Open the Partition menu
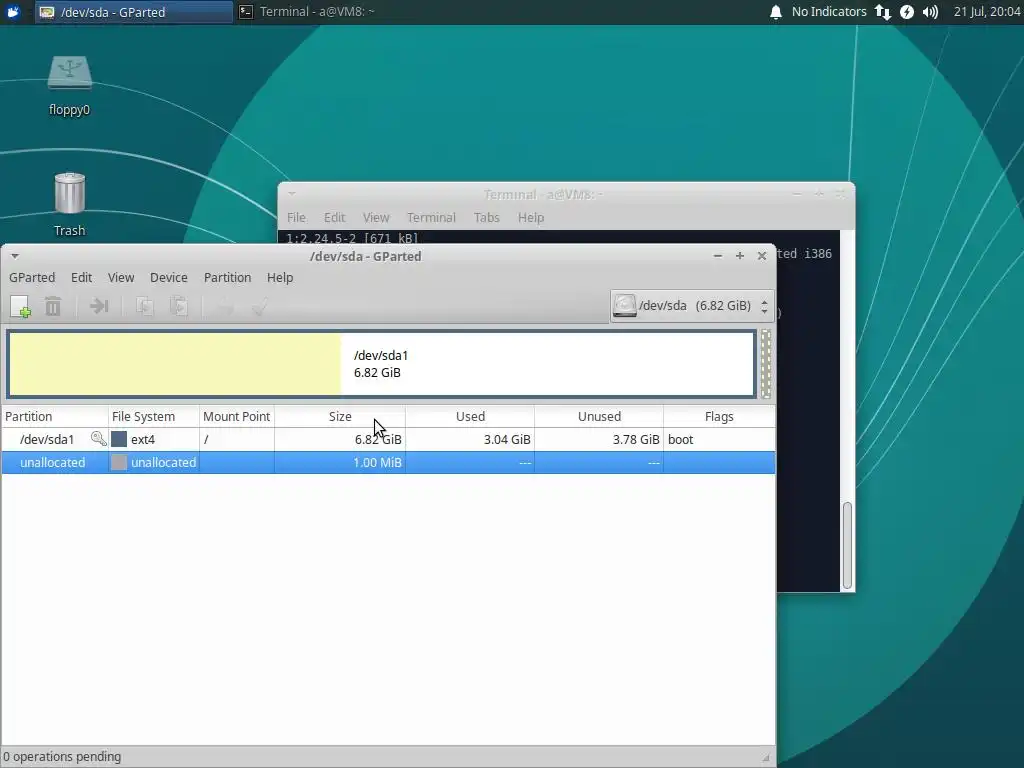 click(227, 278)
